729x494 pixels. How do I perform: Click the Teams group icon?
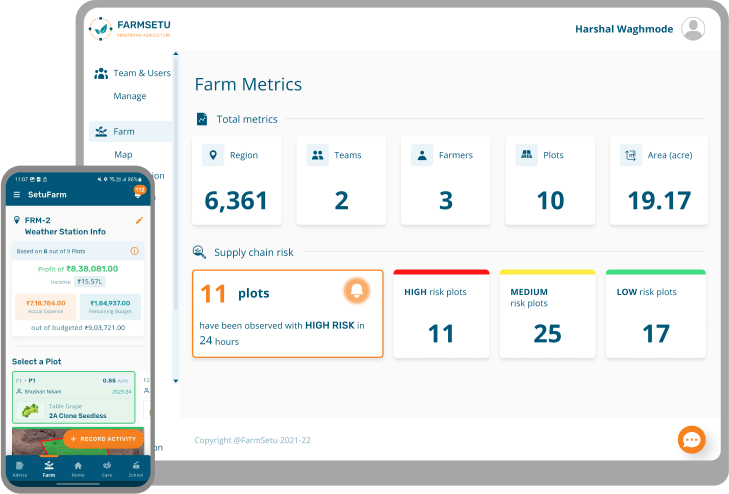[x=317, y=155]
